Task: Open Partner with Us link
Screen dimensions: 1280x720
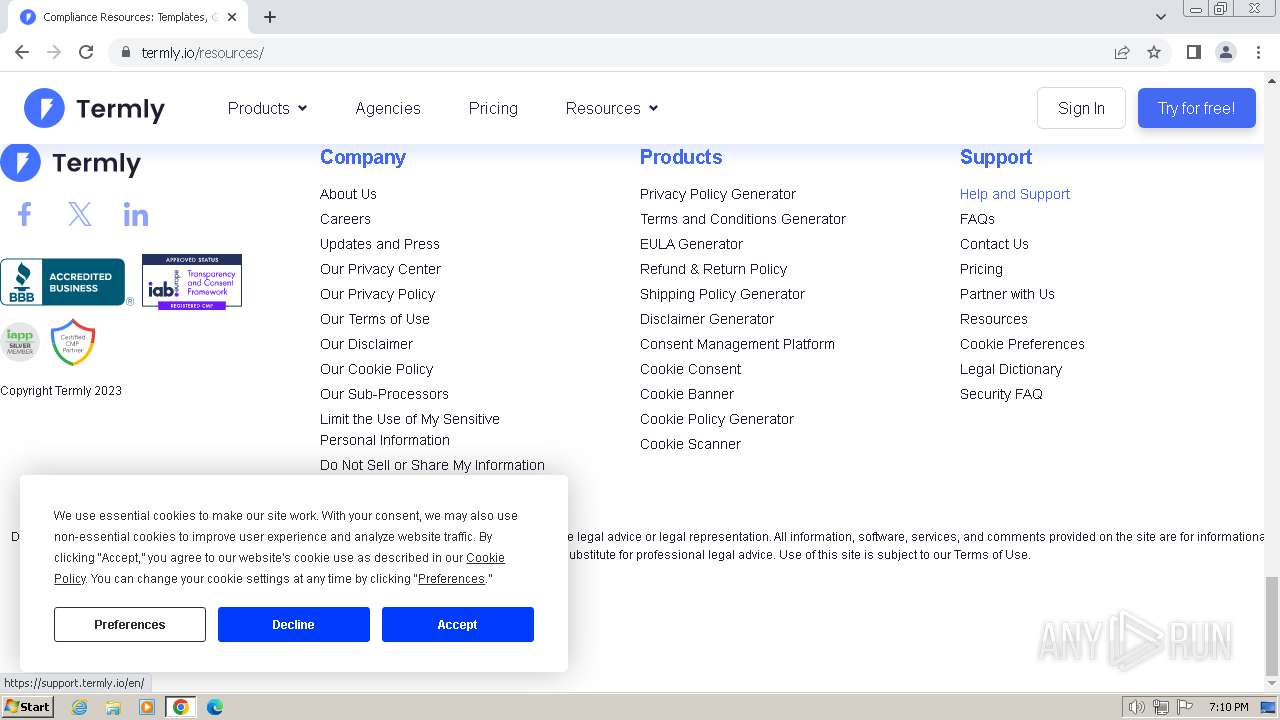Action: tap(1007, 294)
